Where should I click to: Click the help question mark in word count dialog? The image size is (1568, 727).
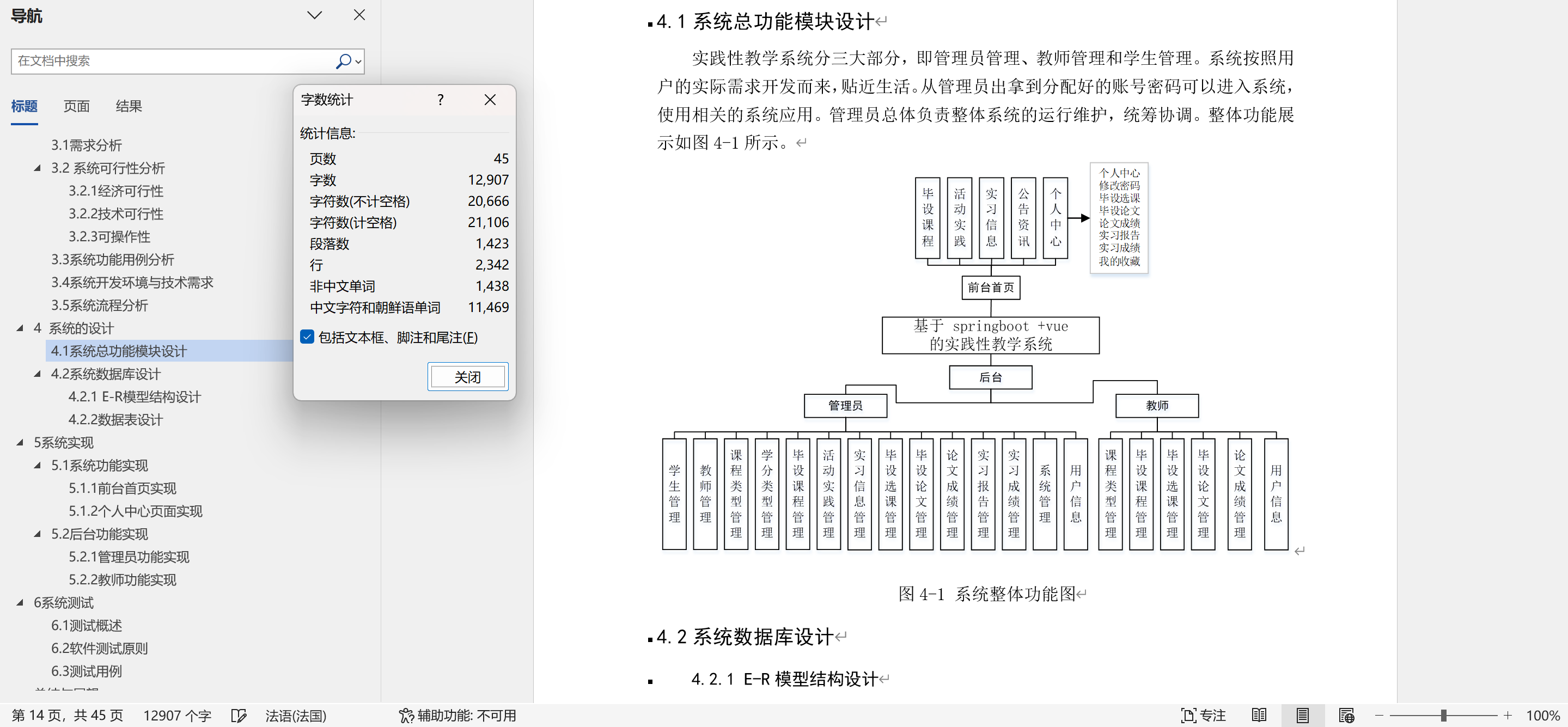(x=440, y=100)
